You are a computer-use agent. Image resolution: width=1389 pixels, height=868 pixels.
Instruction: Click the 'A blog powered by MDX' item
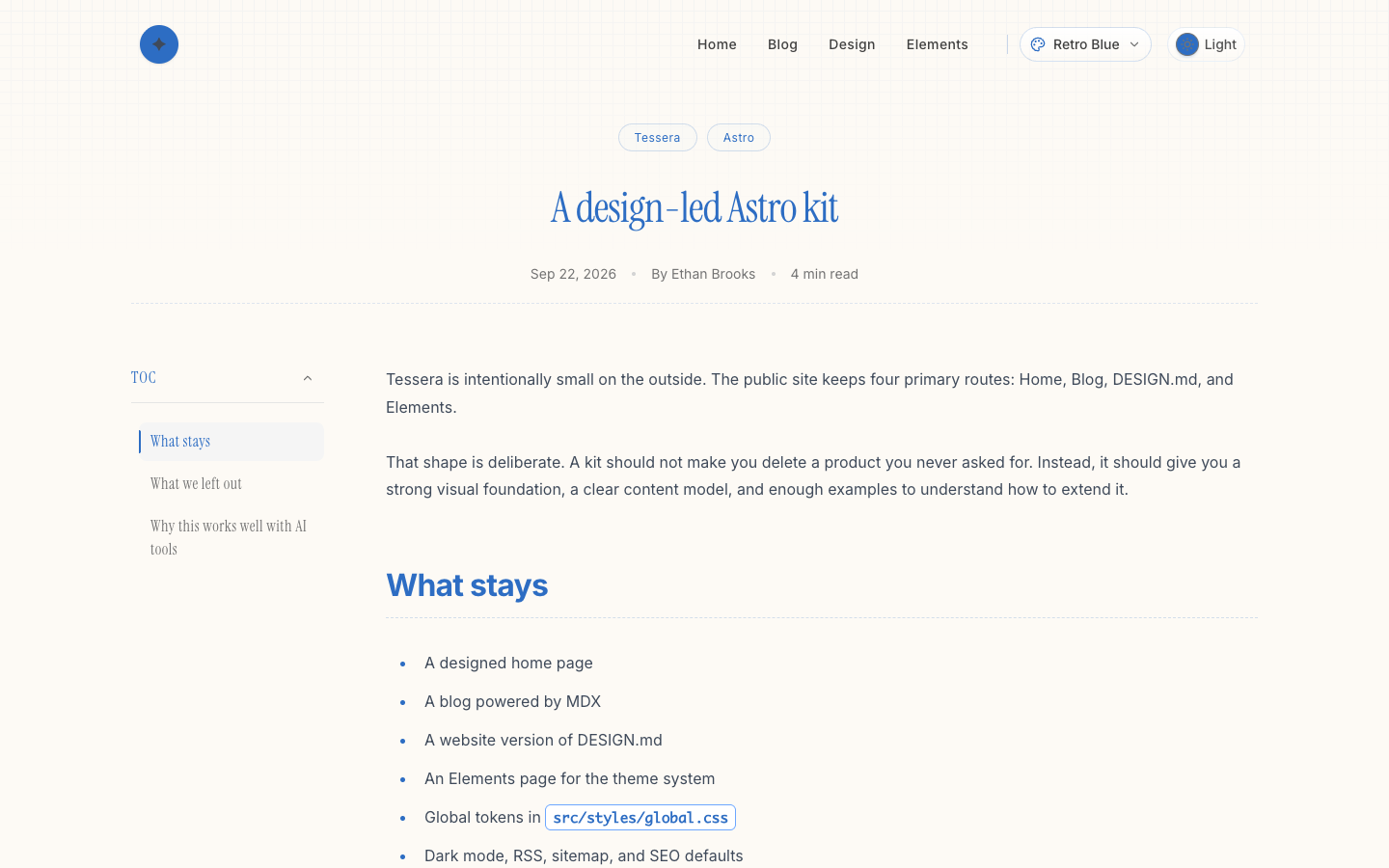tap(512, 702)
